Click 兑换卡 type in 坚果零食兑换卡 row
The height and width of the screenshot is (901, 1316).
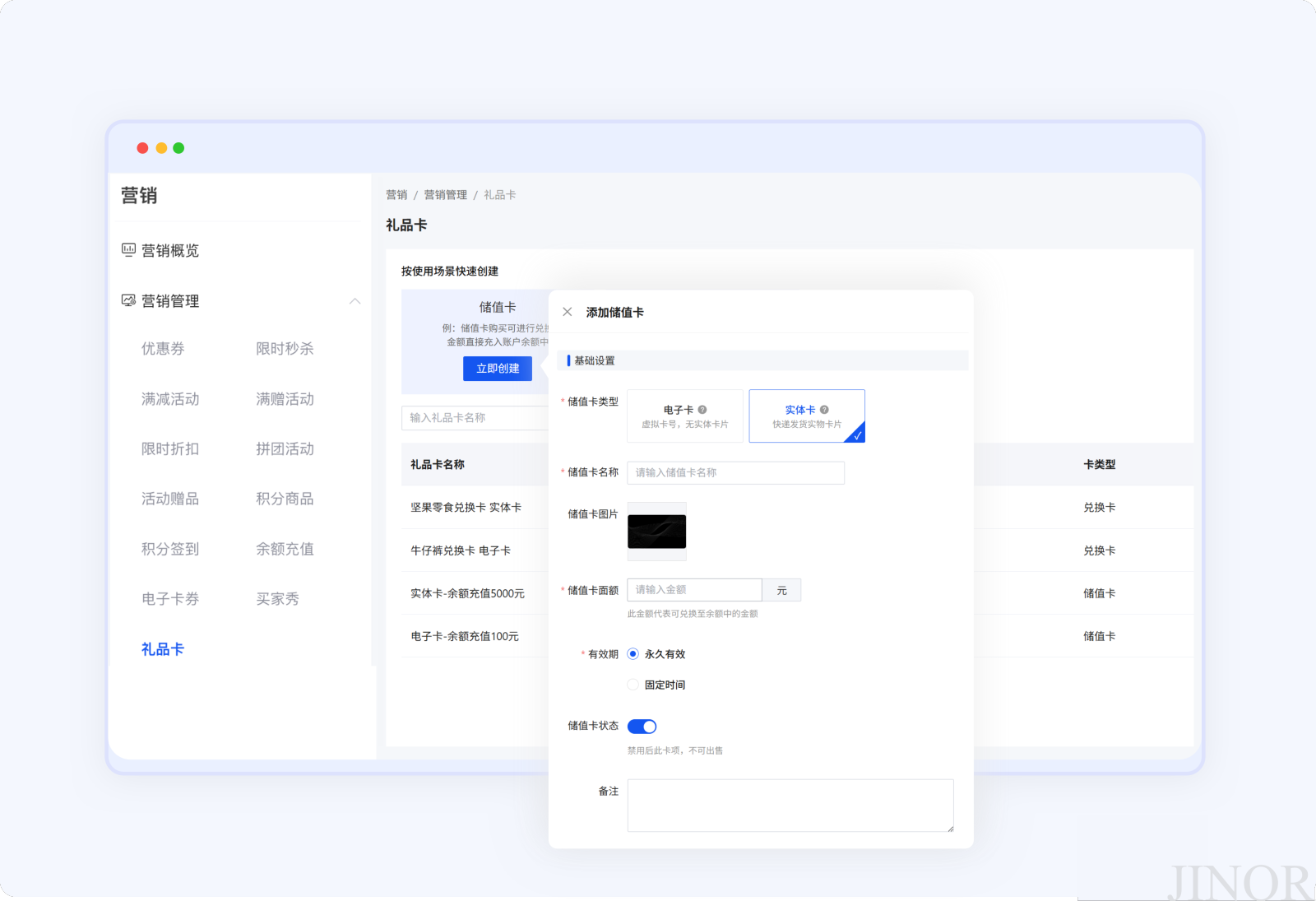click(x=1100, y=508)
